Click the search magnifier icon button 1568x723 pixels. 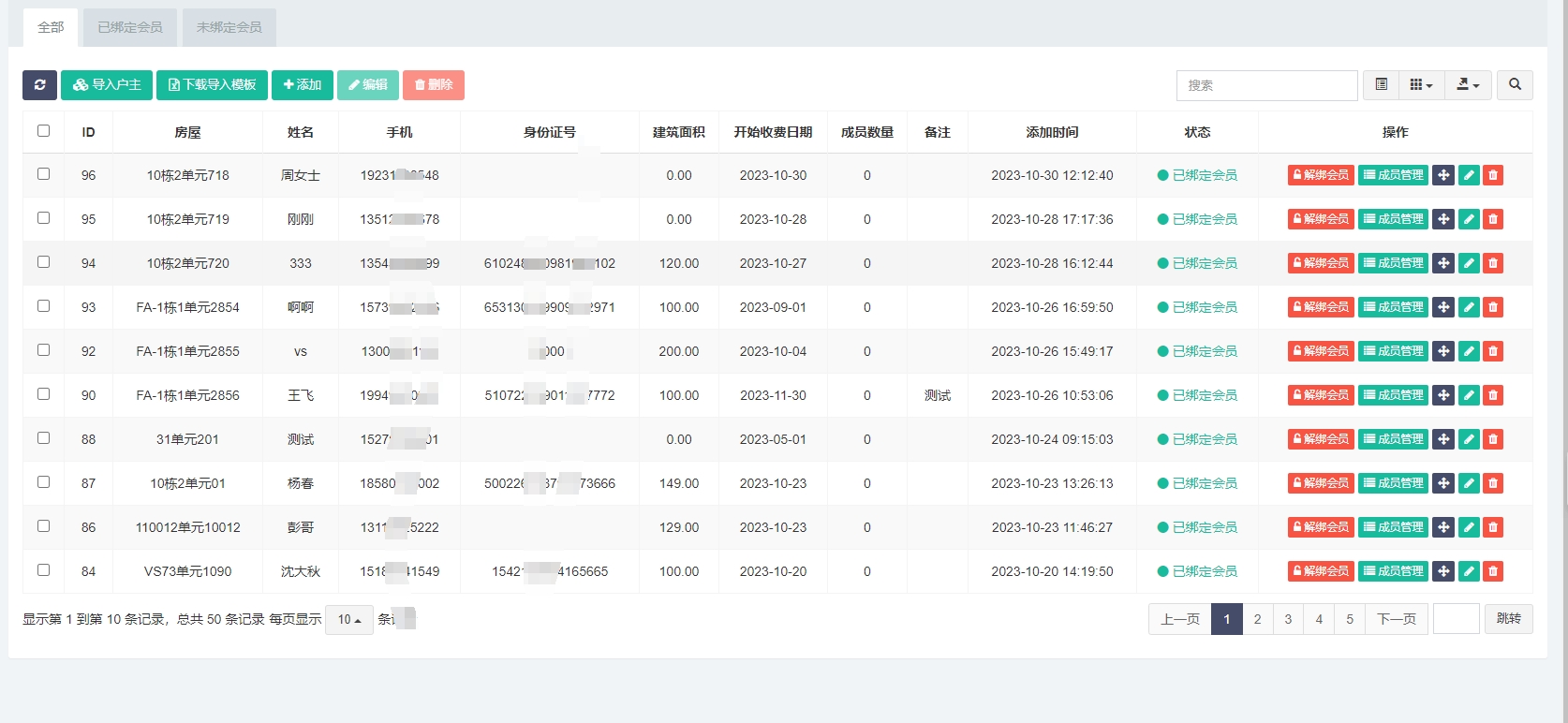pos(1515,85)
